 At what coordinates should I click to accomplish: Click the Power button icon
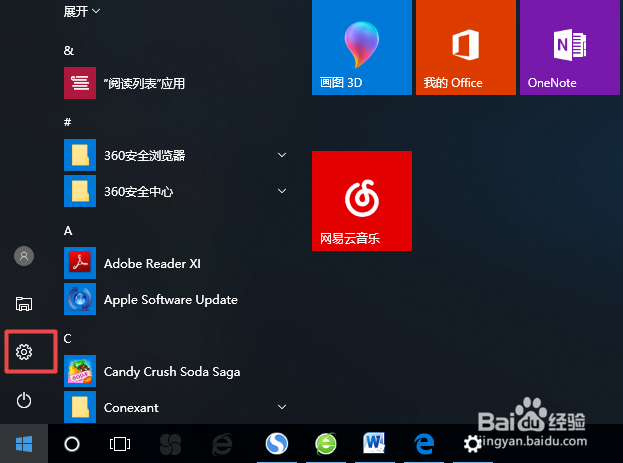[x=24, y=400]
